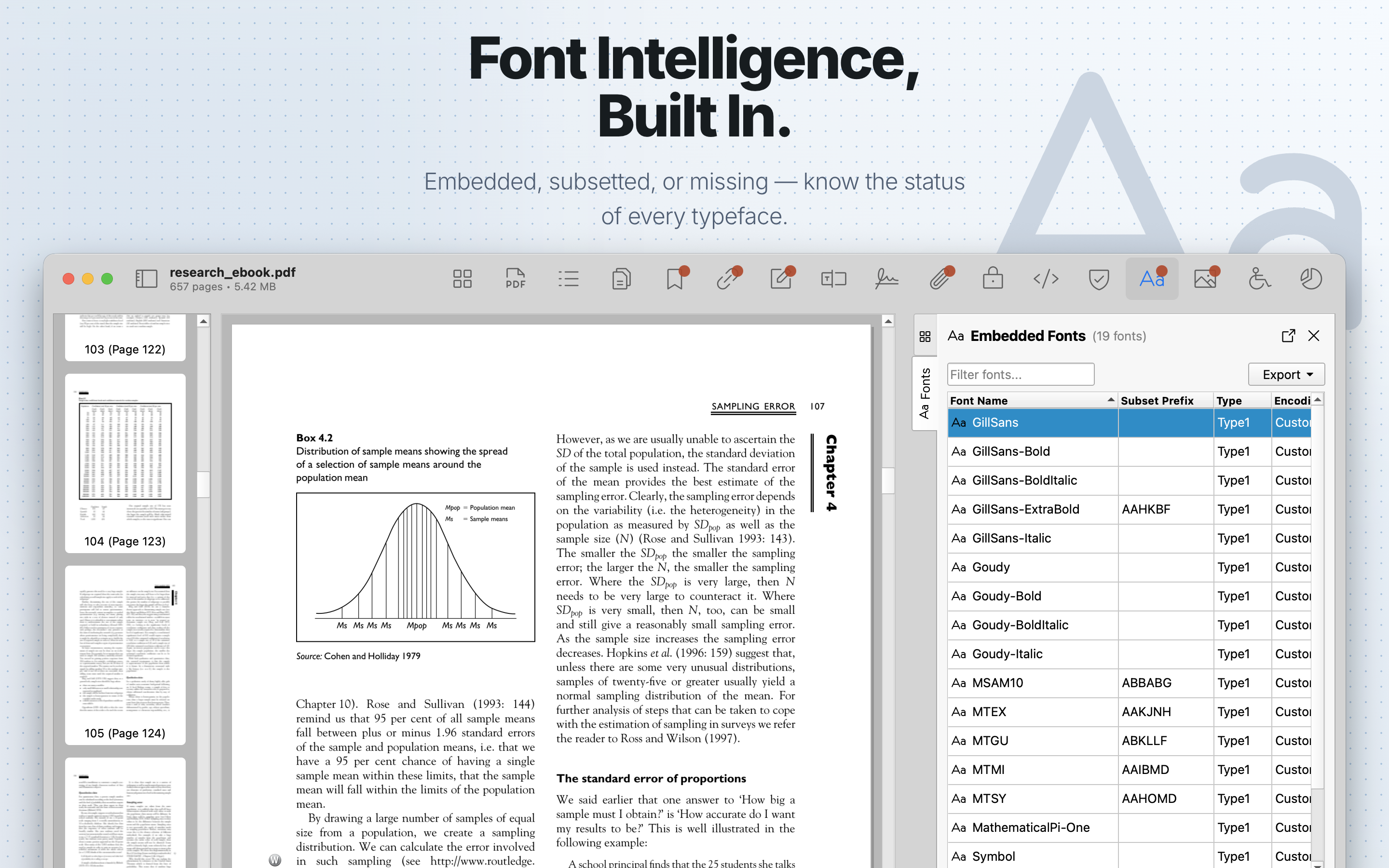Select the Goudy font row

pyautogui.click(x=1129, y=567)
